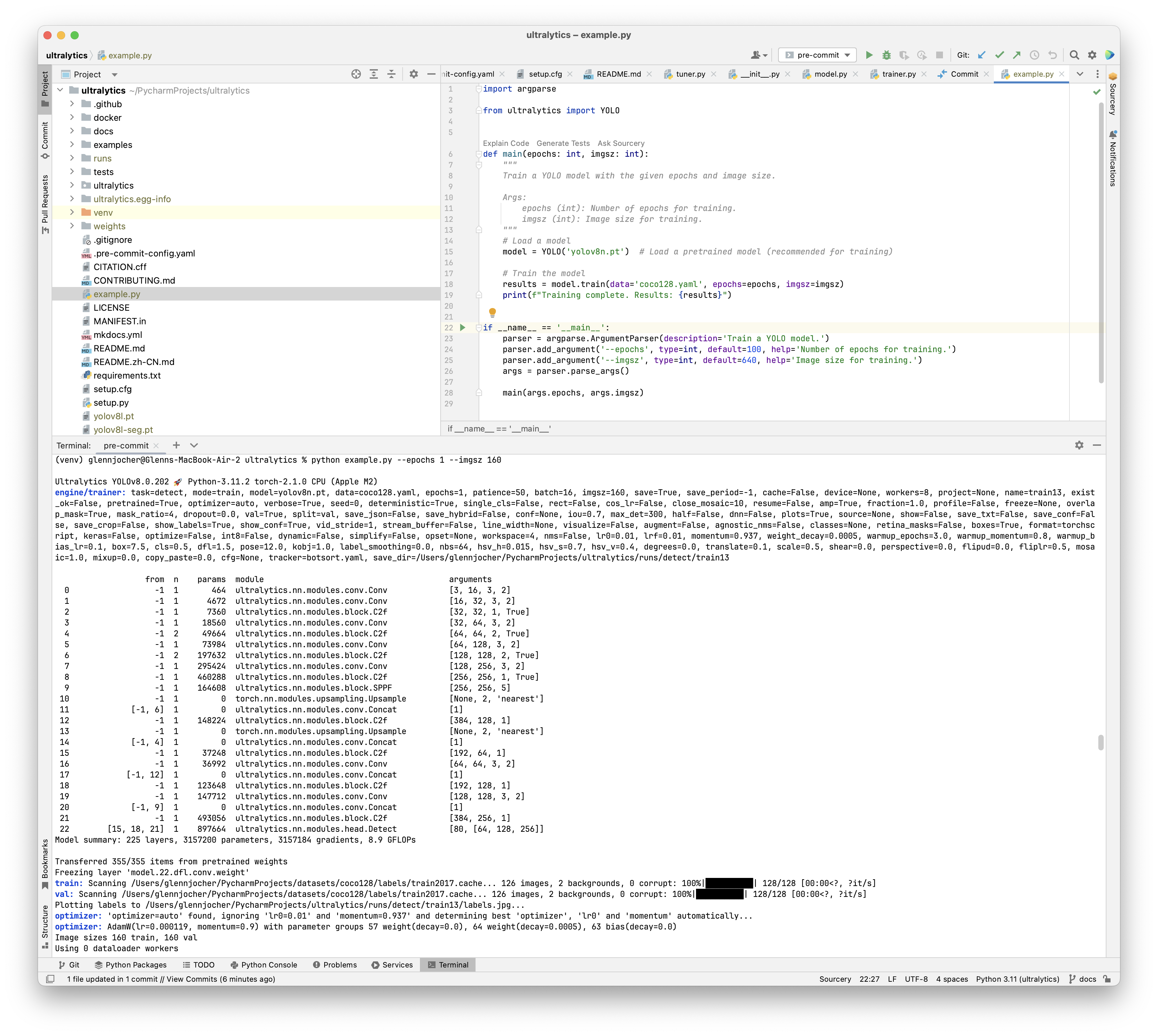
Task: Click Explain Code hint above main
Action: (506, 143)
